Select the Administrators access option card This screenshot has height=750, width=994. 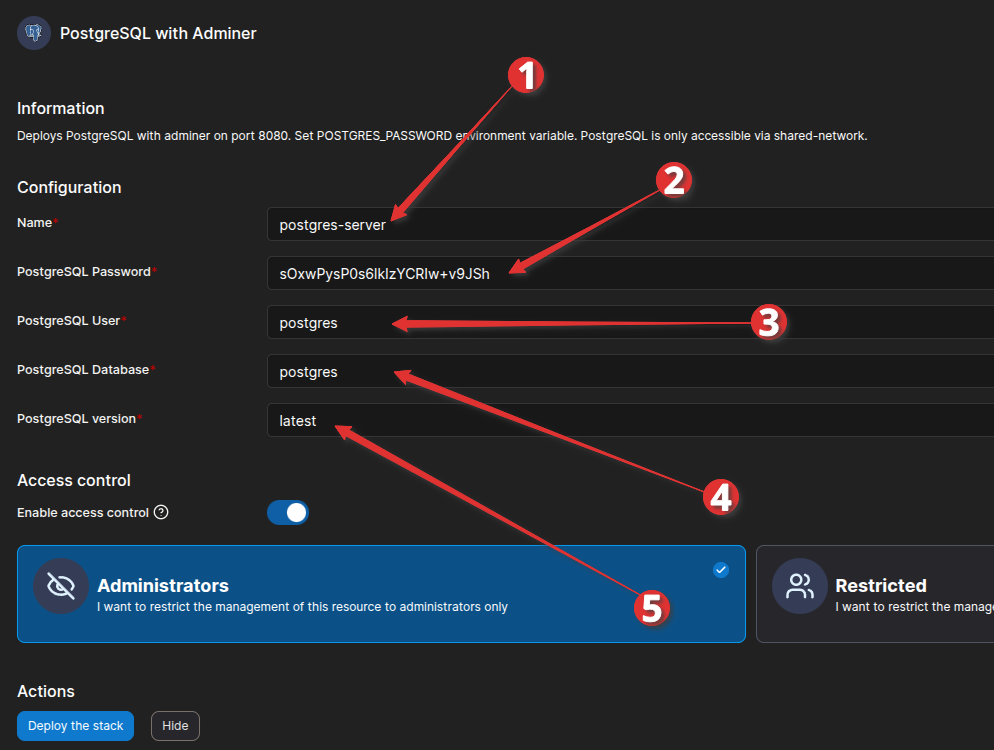381,594
